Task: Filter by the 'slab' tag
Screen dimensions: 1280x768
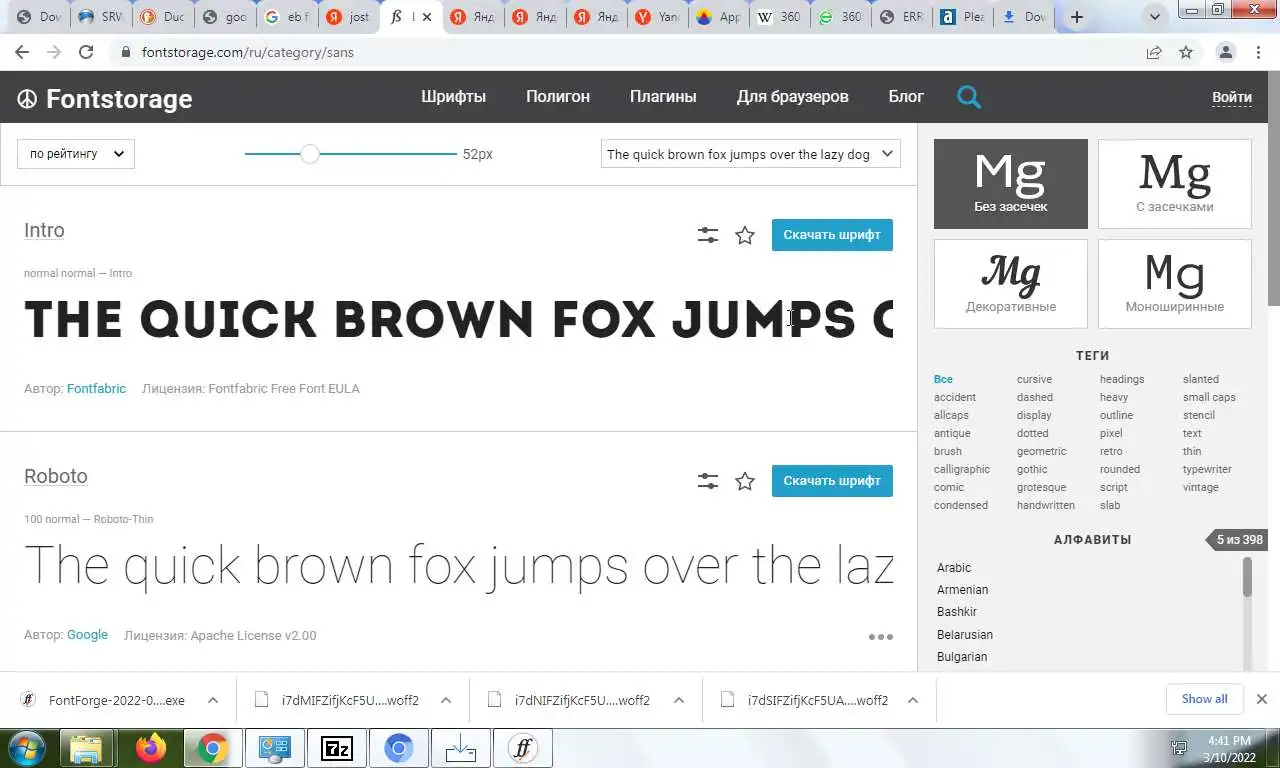Action: point(1110,505)
